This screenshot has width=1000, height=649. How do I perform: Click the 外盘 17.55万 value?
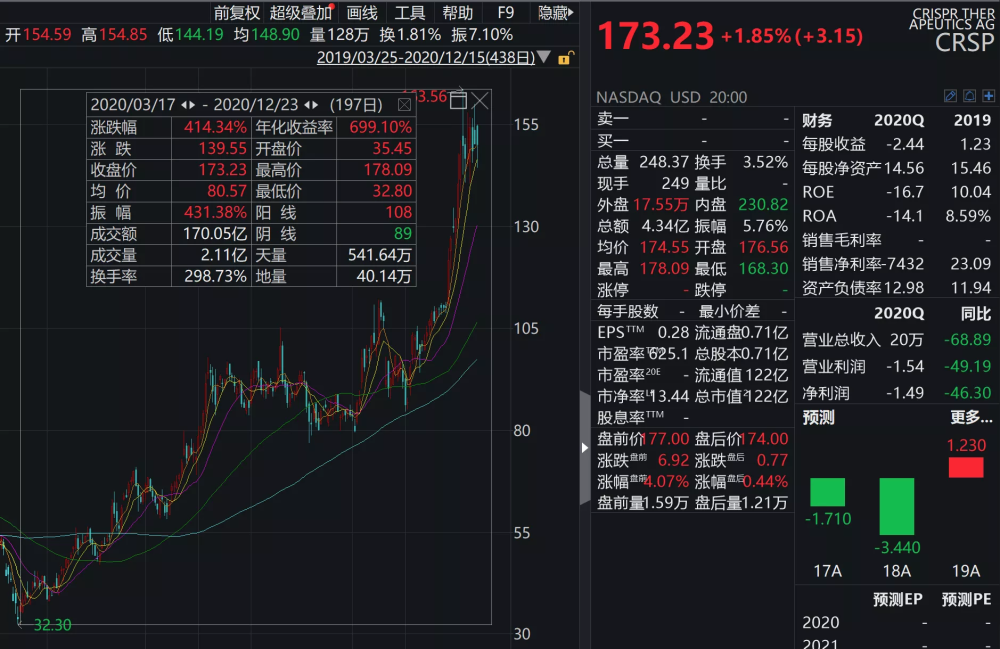661,204
